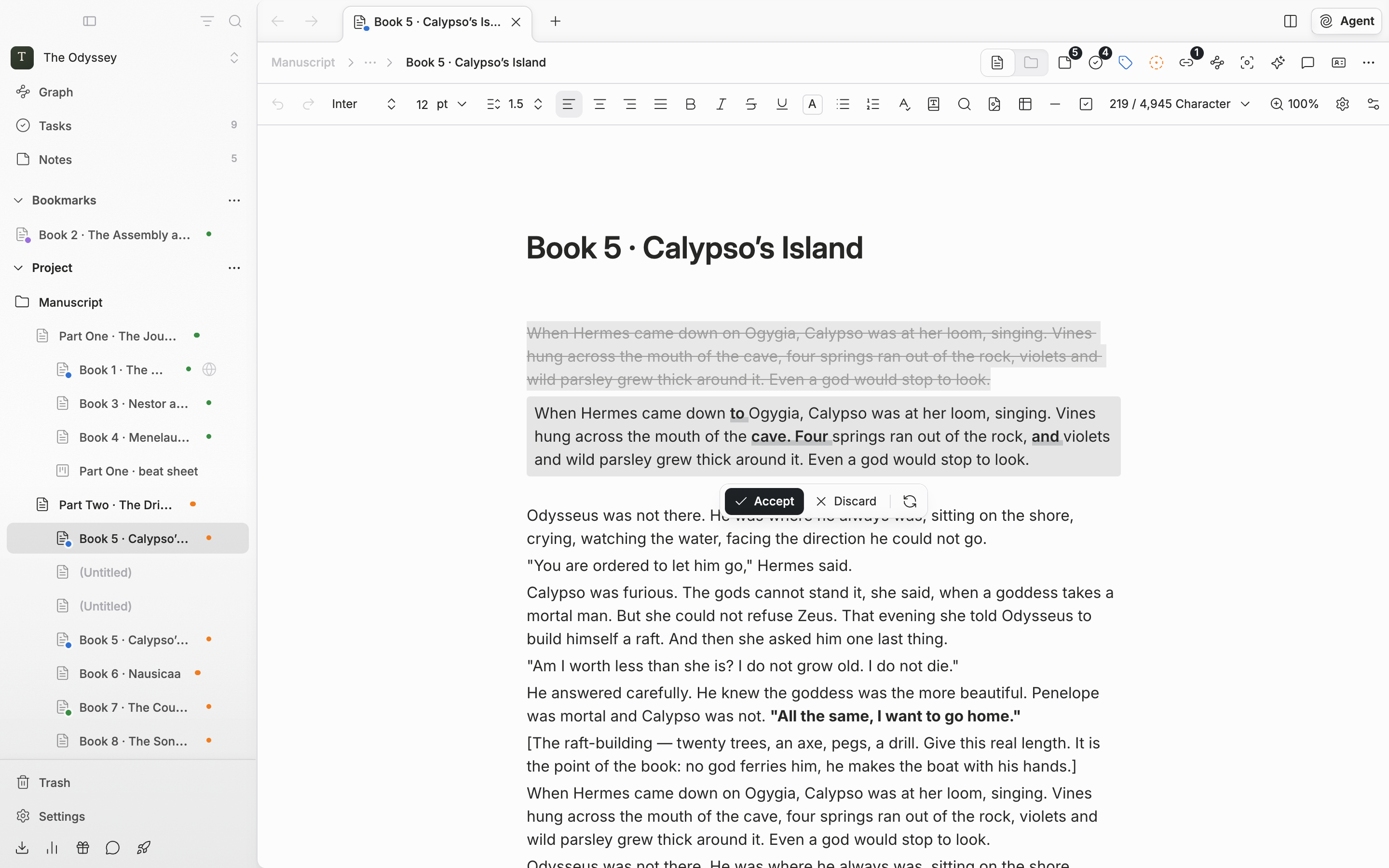
Task: Open the Inter font dropdown
Action: 364,104
